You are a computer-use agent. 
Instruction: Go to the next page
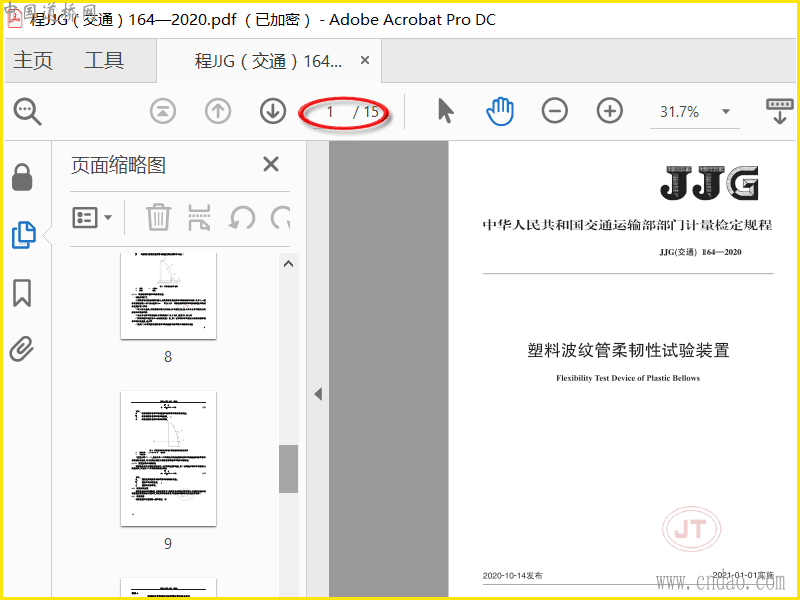click(273, 111)
